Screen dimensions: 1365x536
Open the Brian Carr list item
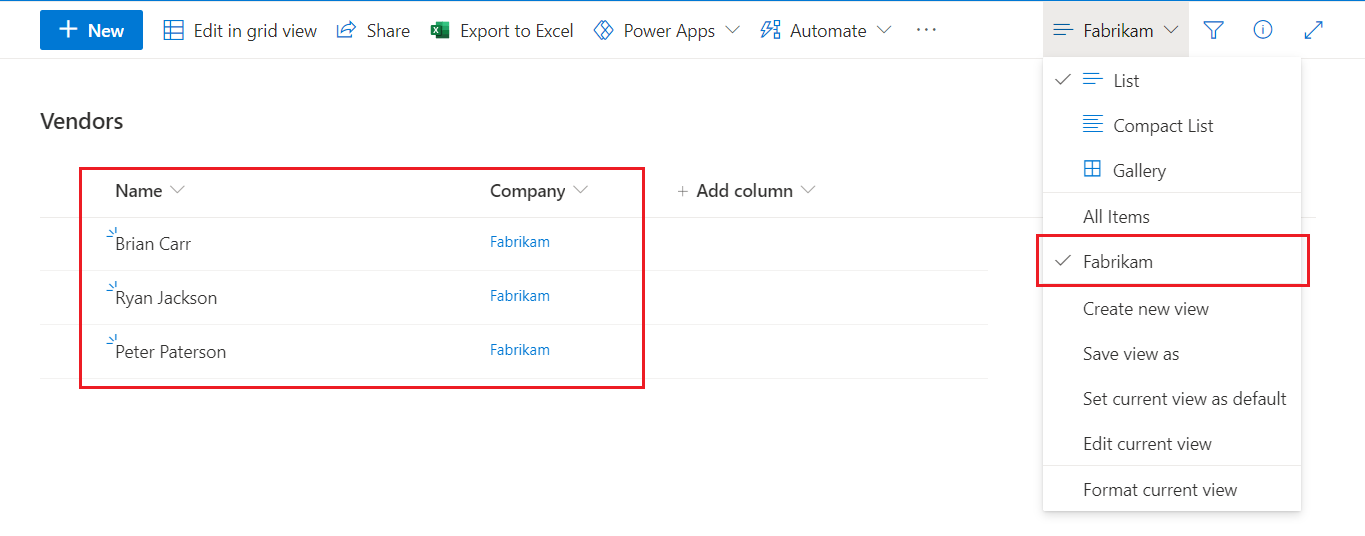(x=153, y=243)
